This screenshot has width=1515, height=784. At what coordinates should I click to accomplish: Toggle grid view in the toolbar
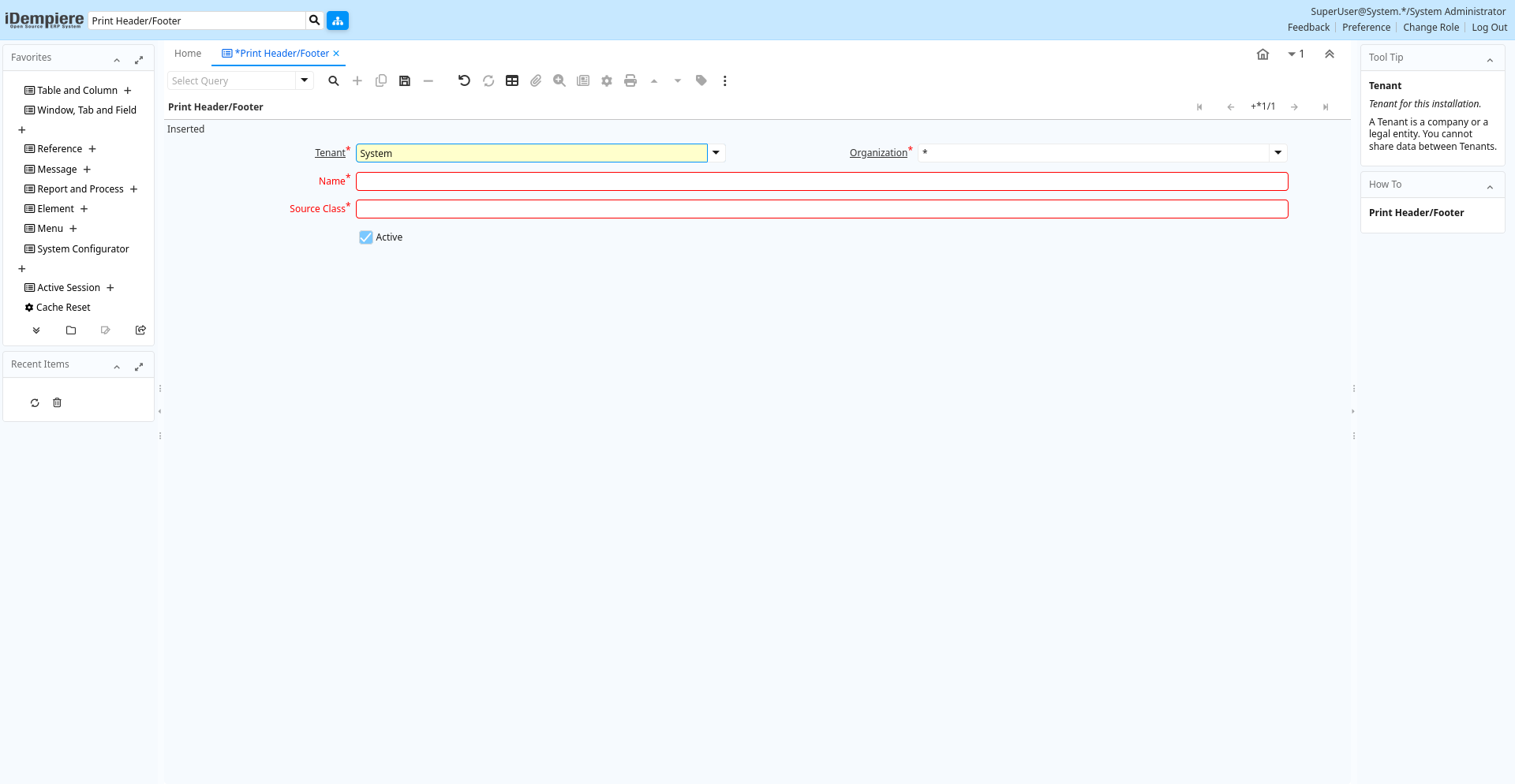tap(512, 80)
